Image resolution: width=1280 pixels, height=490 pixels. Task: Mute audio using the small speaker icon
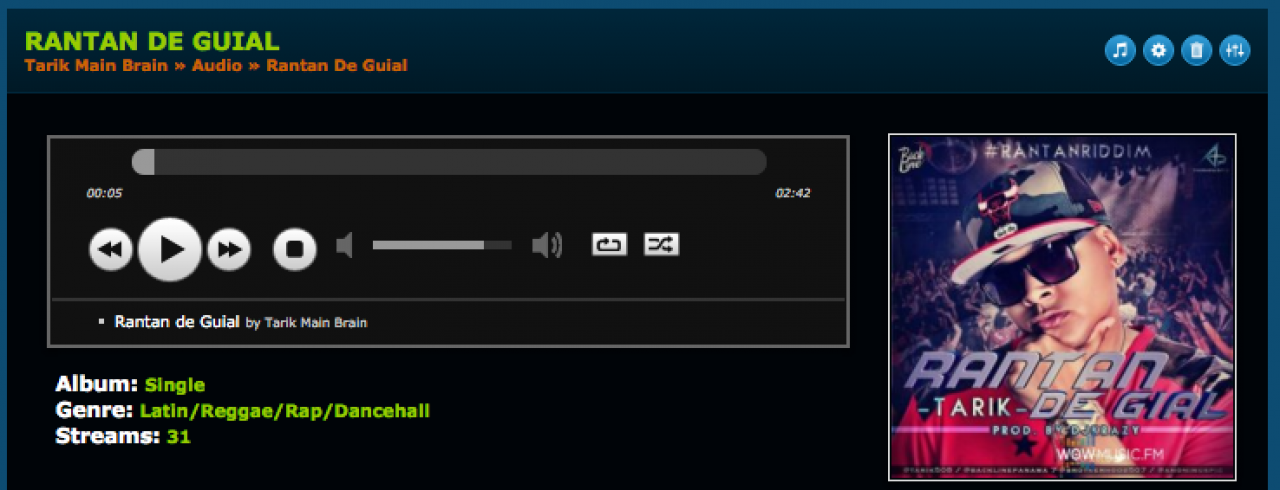click(x=344, y=245)
